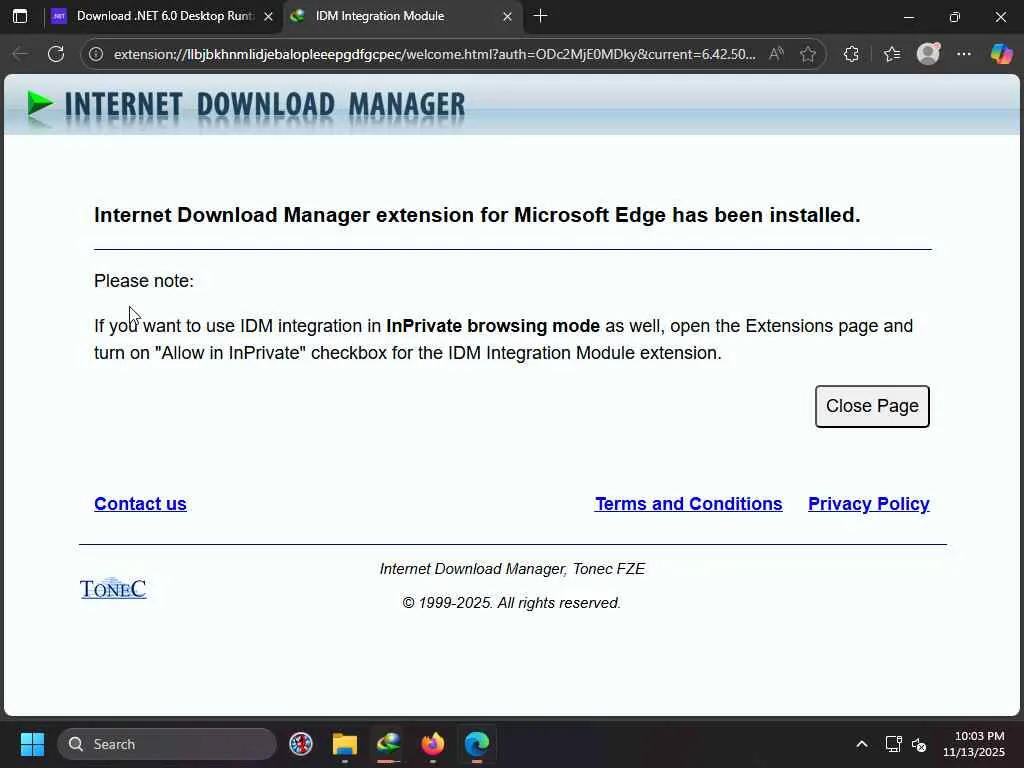Click the Tonec logo in the footer

point(113,588)
